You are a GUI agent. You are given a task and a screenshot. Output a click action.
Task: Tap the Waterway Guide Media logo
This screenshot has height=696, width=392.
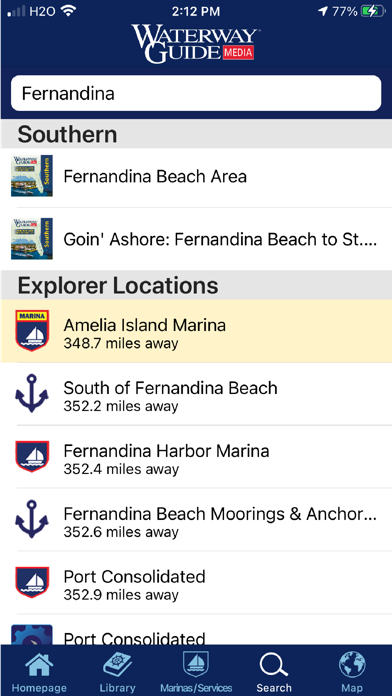196,44
